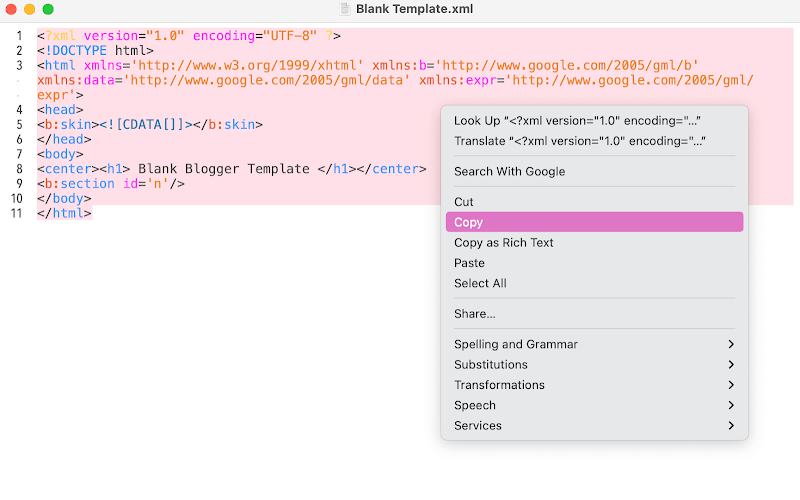Click the </html> closing tag

[64, 214]
